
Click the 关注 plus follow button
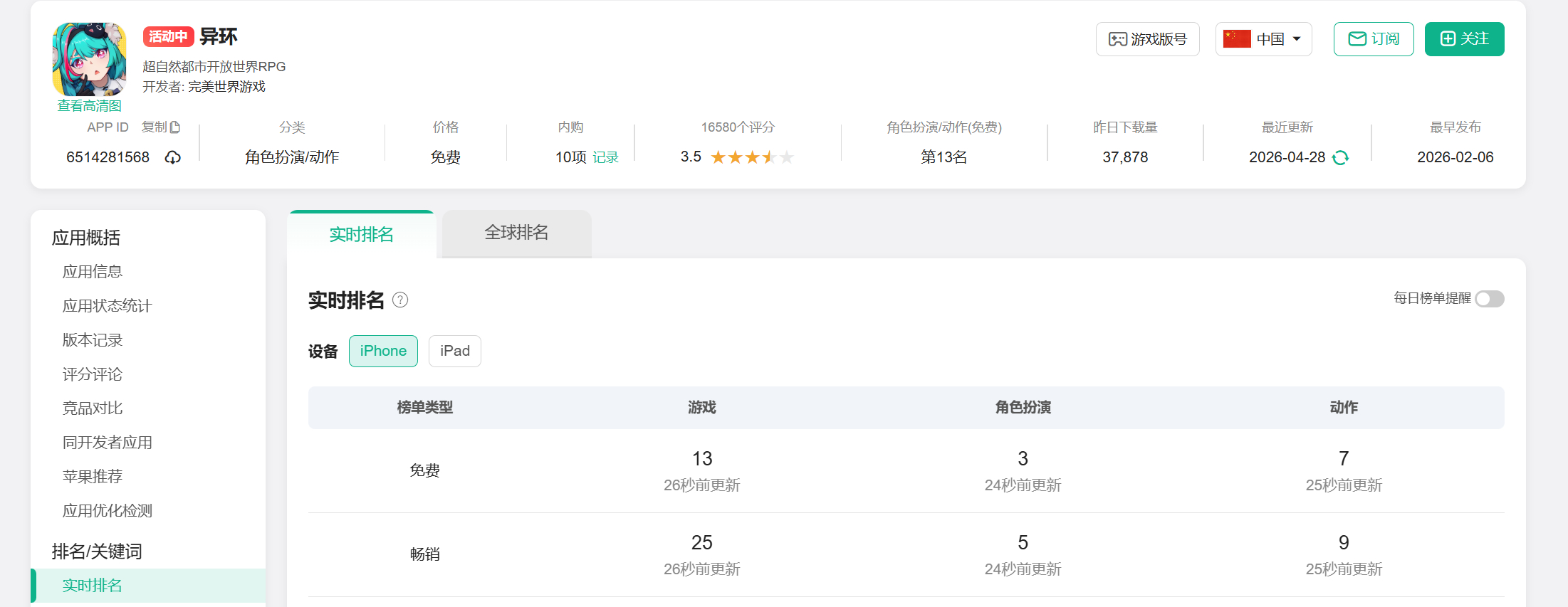pyautogui.click(x=1464, y=39)
